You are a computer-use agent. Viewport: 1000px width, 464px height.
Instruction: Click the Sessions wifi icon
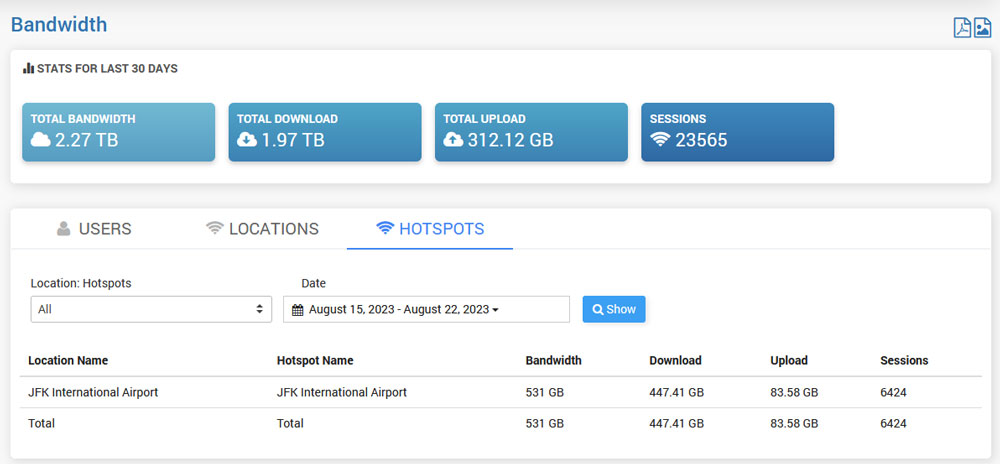pos(660,140)
